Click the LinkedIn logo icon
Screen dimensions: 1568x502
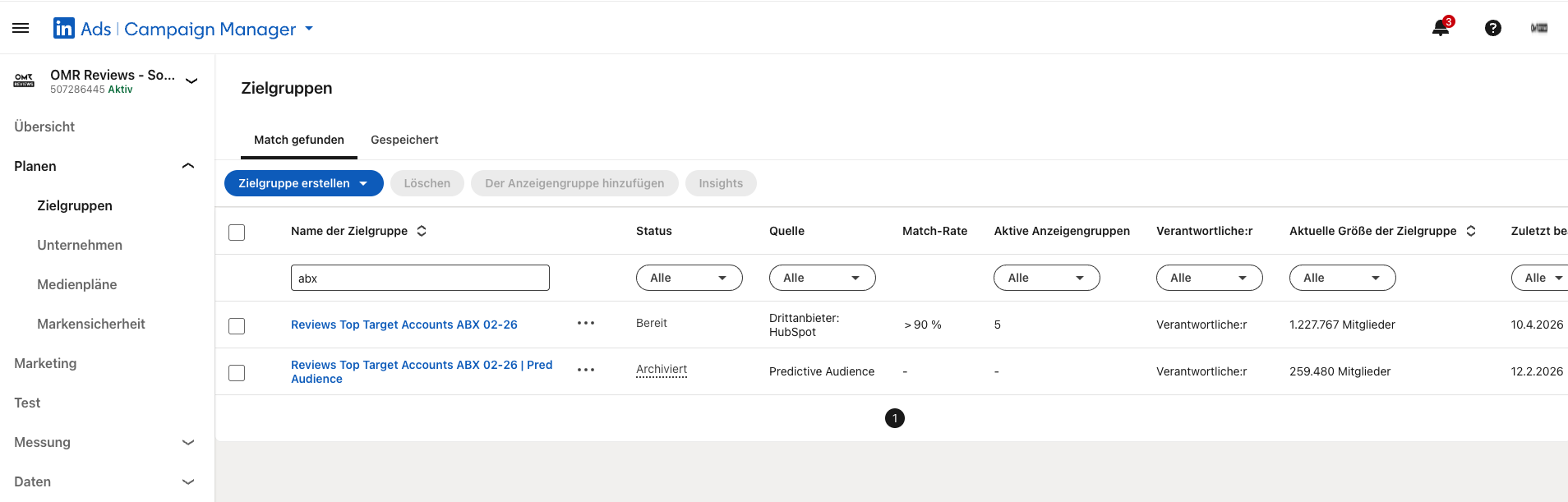(x=63, y=29)
